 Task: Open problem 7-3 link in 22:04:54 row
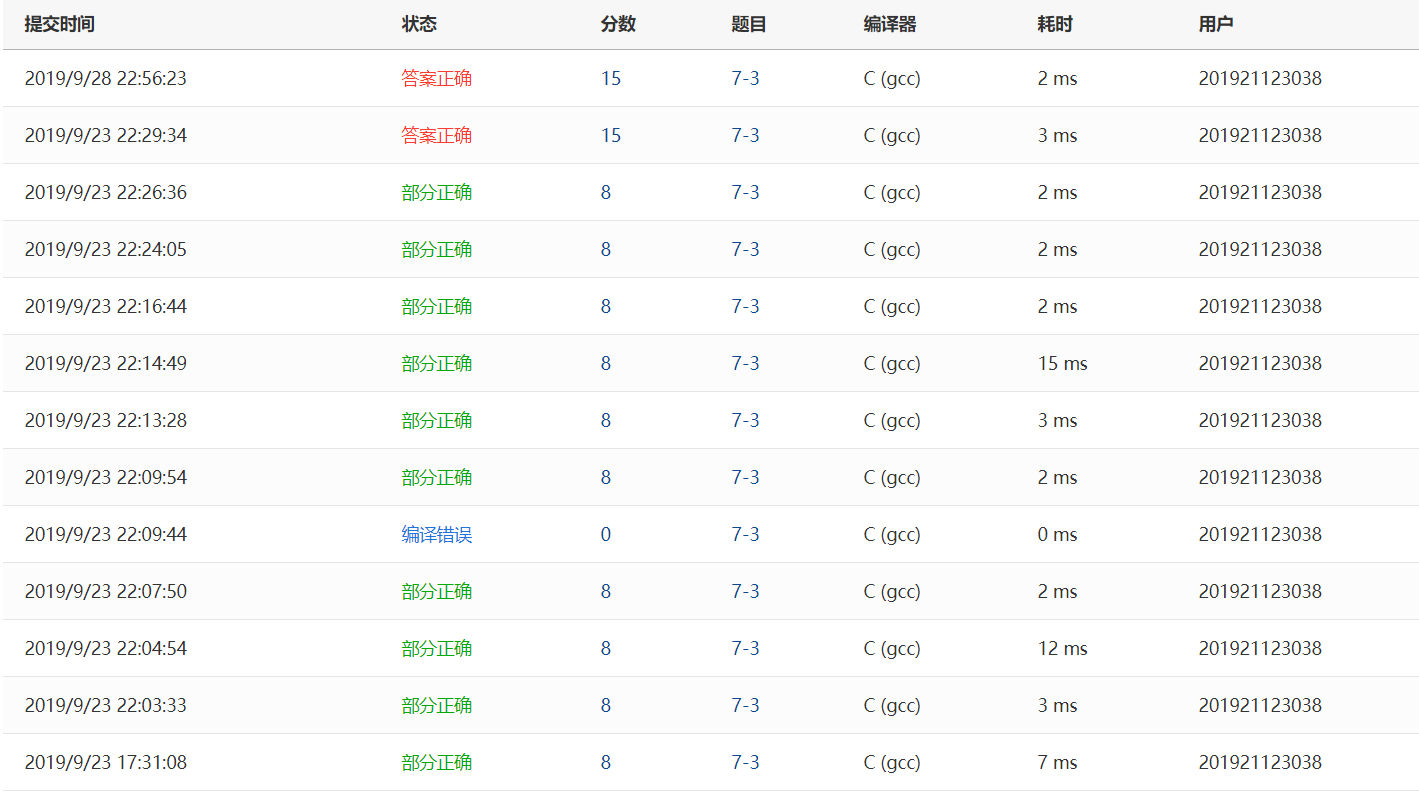coord(746,648)
